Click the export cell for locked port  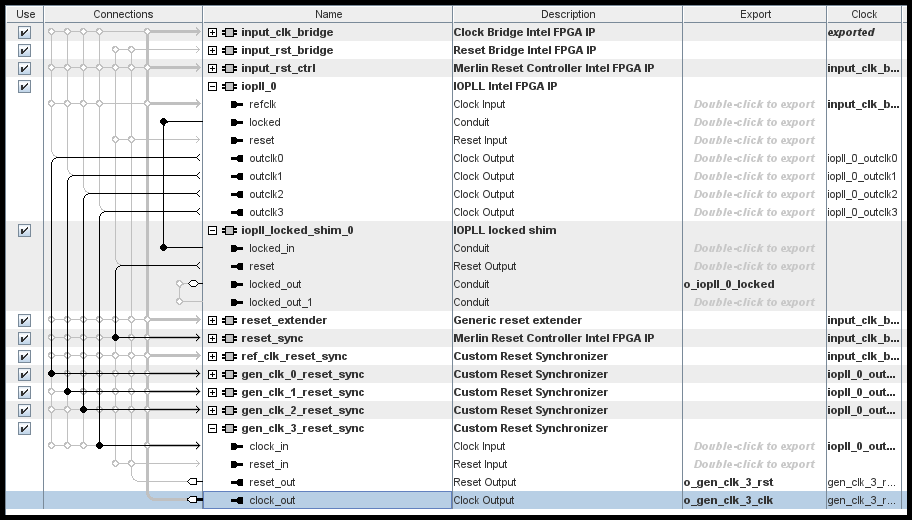tap(755, 122)
